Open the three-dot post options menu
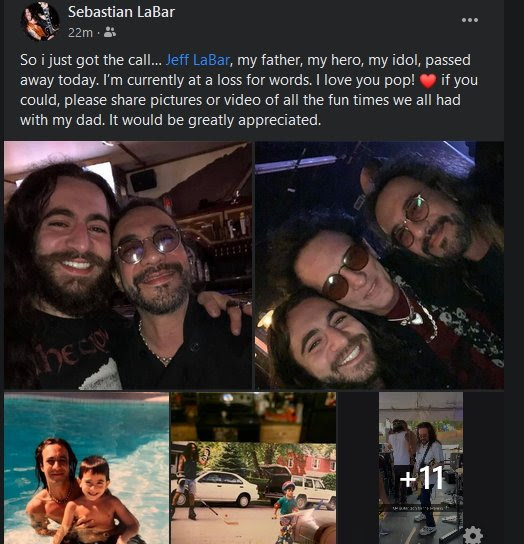 470,20
